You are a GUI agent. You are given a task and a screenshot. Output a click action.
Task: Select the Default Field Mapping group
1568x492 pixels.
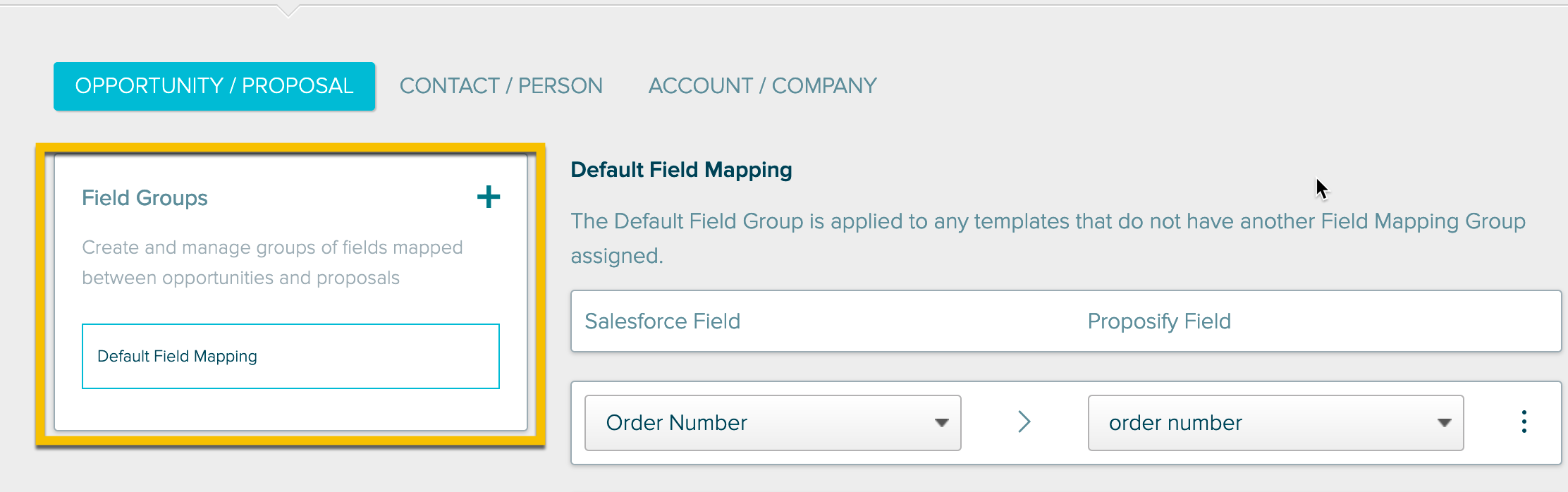290,356
